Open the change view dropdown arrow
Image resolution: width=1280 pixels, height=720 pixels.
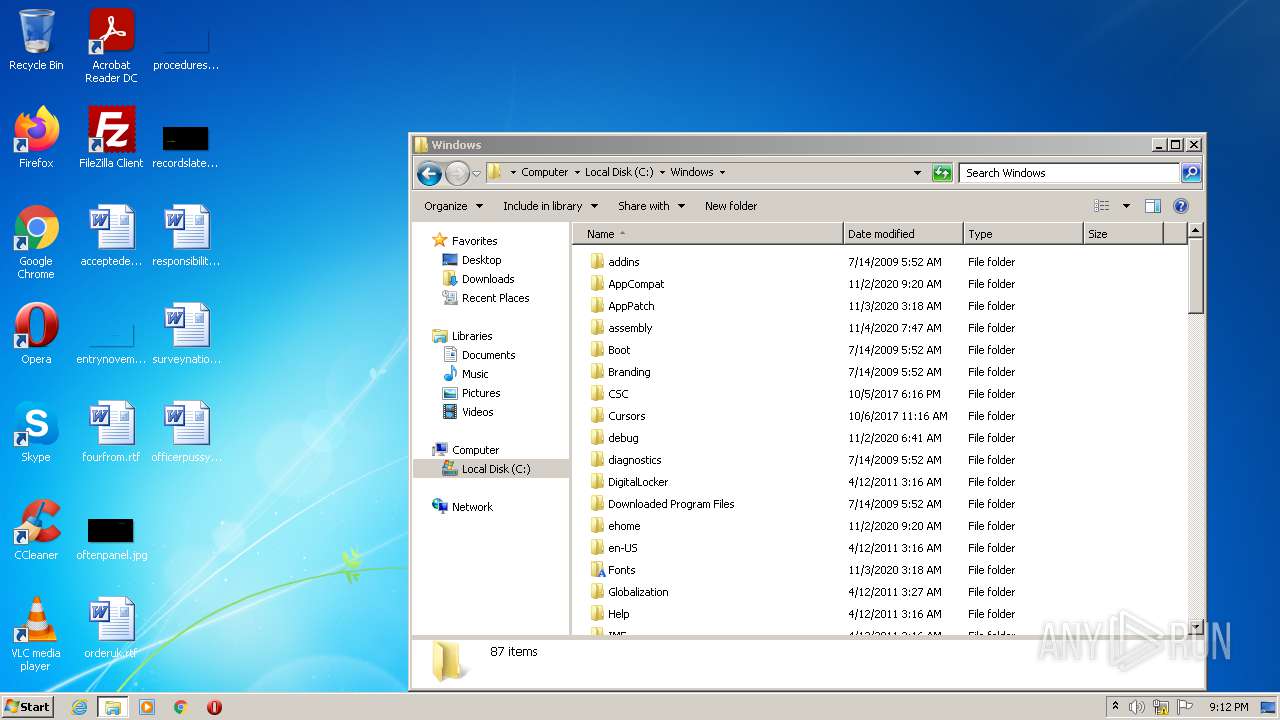[x=1126, y=206]
